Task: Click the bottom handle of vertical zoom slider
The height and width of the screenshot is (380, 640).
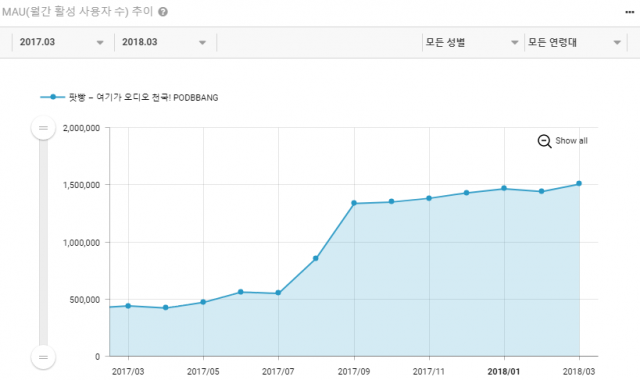Action: [43, 357]
